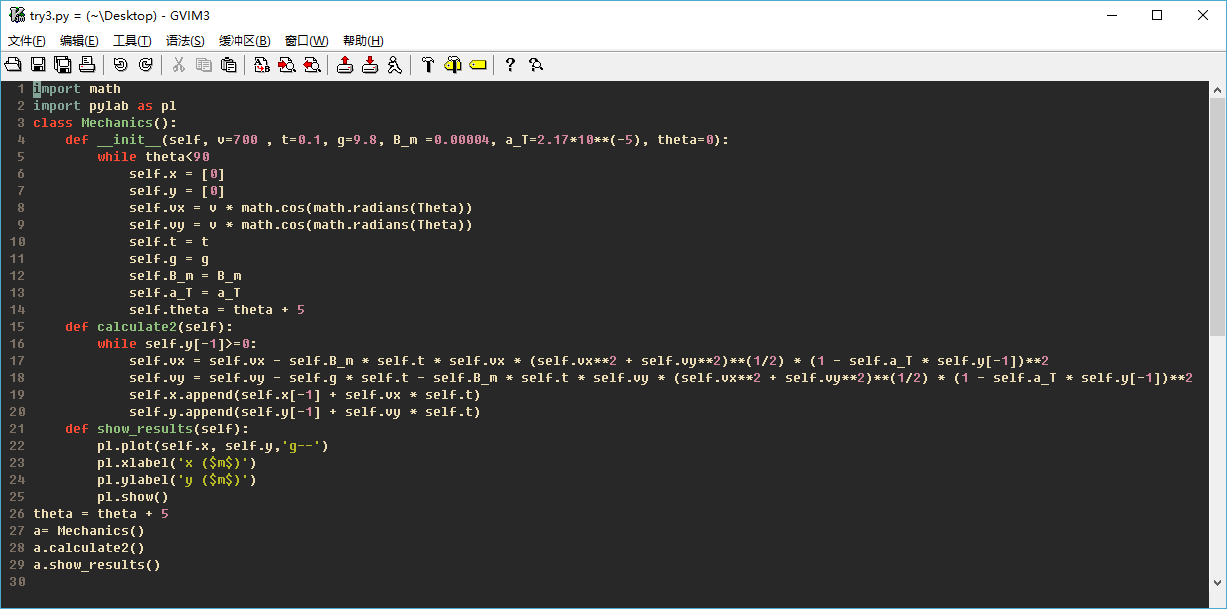Click 'self.t = t' on line 10
The image size is (1227, 609).
(169, 241)
